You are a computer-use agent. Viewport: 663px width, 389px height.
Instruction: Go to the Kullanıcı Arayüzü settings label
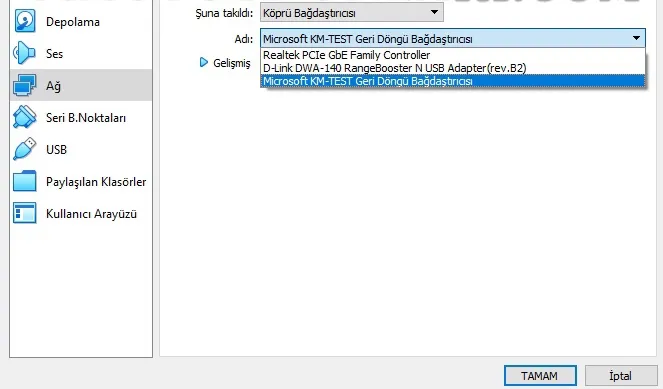[x=91, y=214]
